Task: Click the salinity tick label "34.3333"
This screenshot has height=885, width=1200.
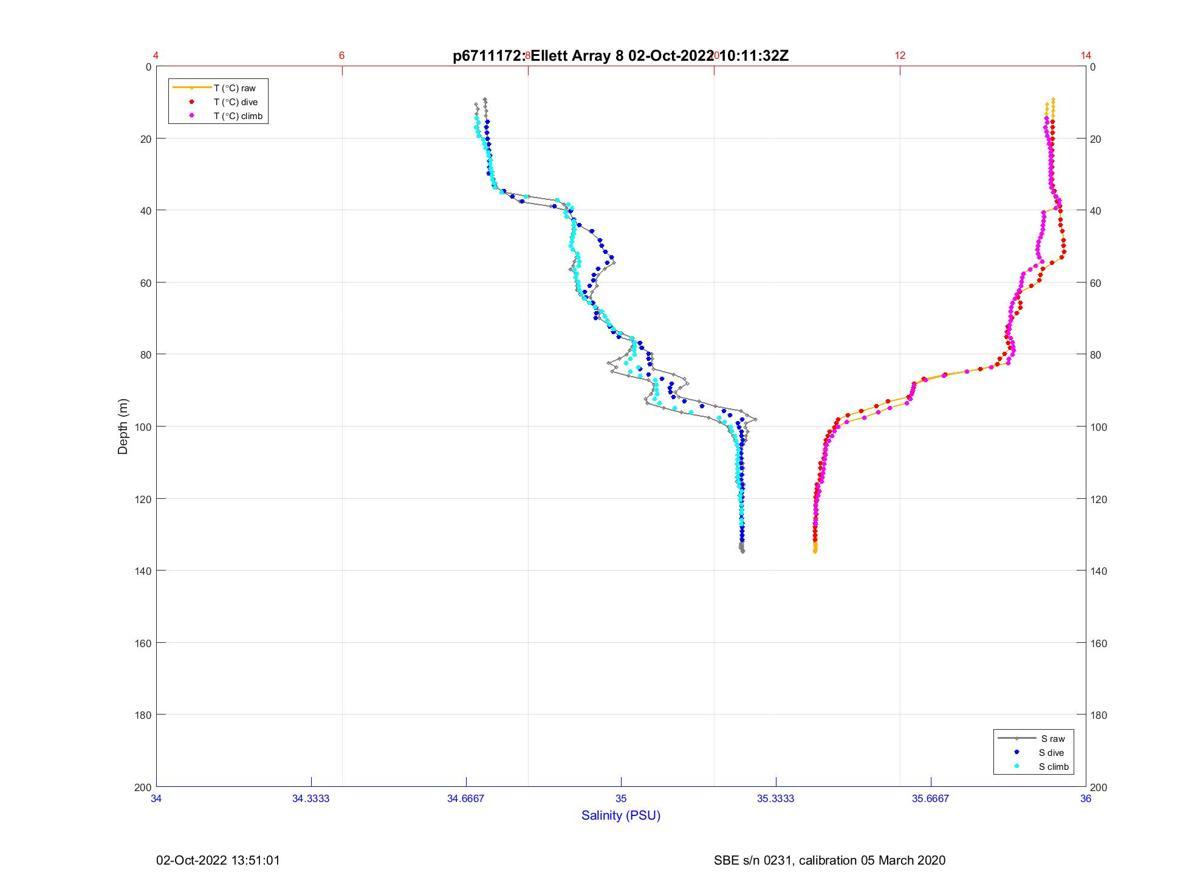Action: 311,798
